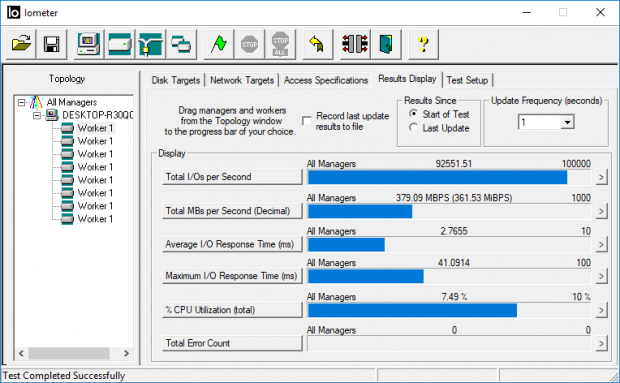Click the Topology horizontal scrollbar thumb
The width and height of the screenshot is (620, 383).
click(69, 353)
